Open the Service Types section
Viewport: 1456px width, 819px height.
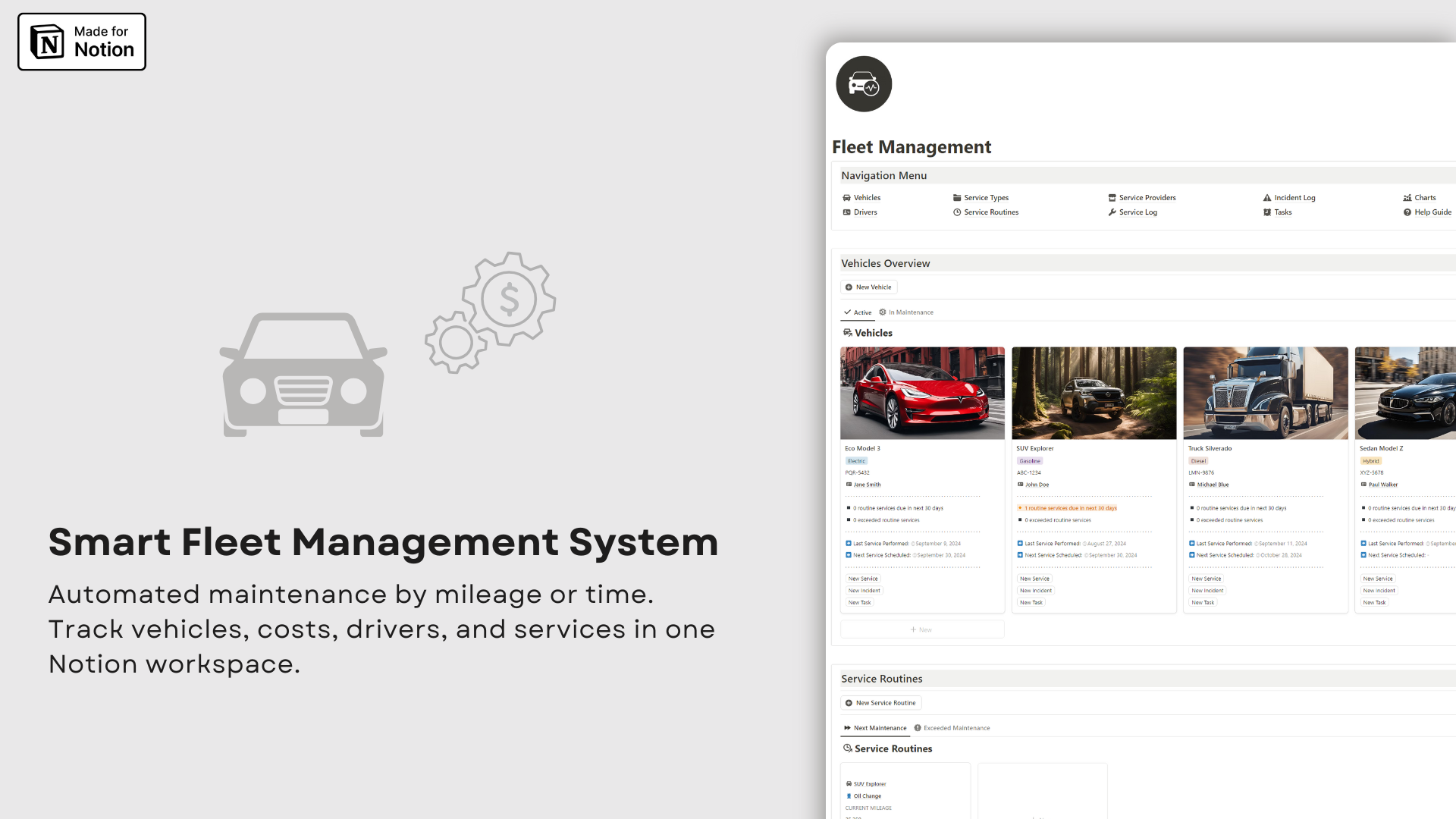click(986, 197)
